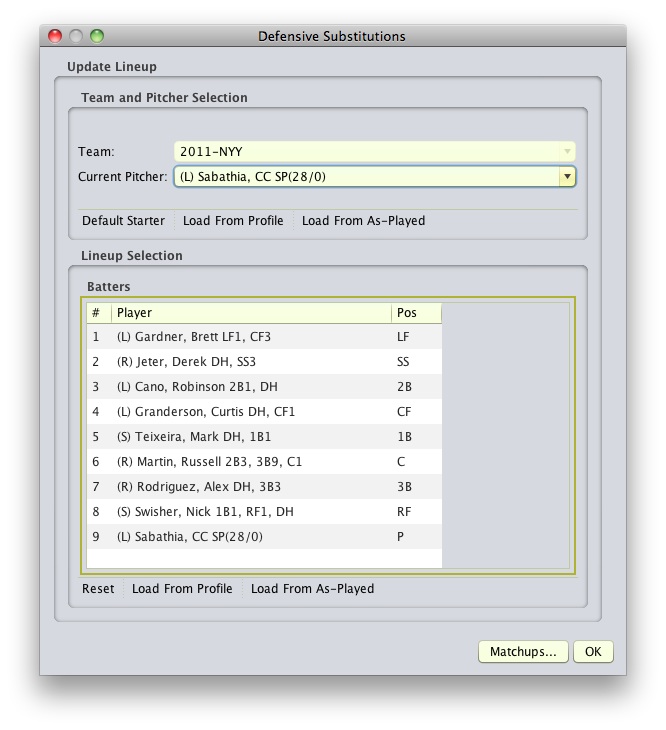The image size is (666, 730).
Task: Load lineup from As-Played below Batters
Action: click(x=312, y=589)
